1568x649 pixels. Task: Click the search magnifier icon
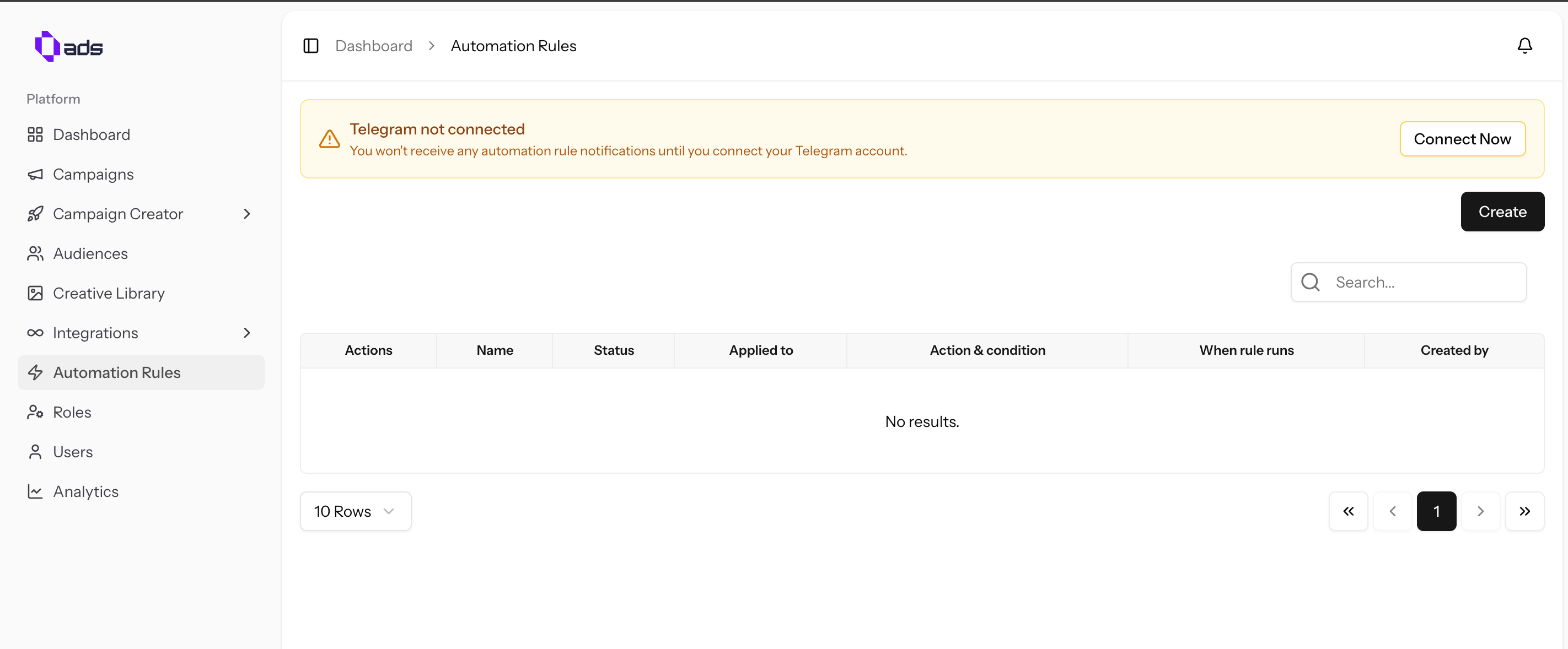coord(1310,282)
